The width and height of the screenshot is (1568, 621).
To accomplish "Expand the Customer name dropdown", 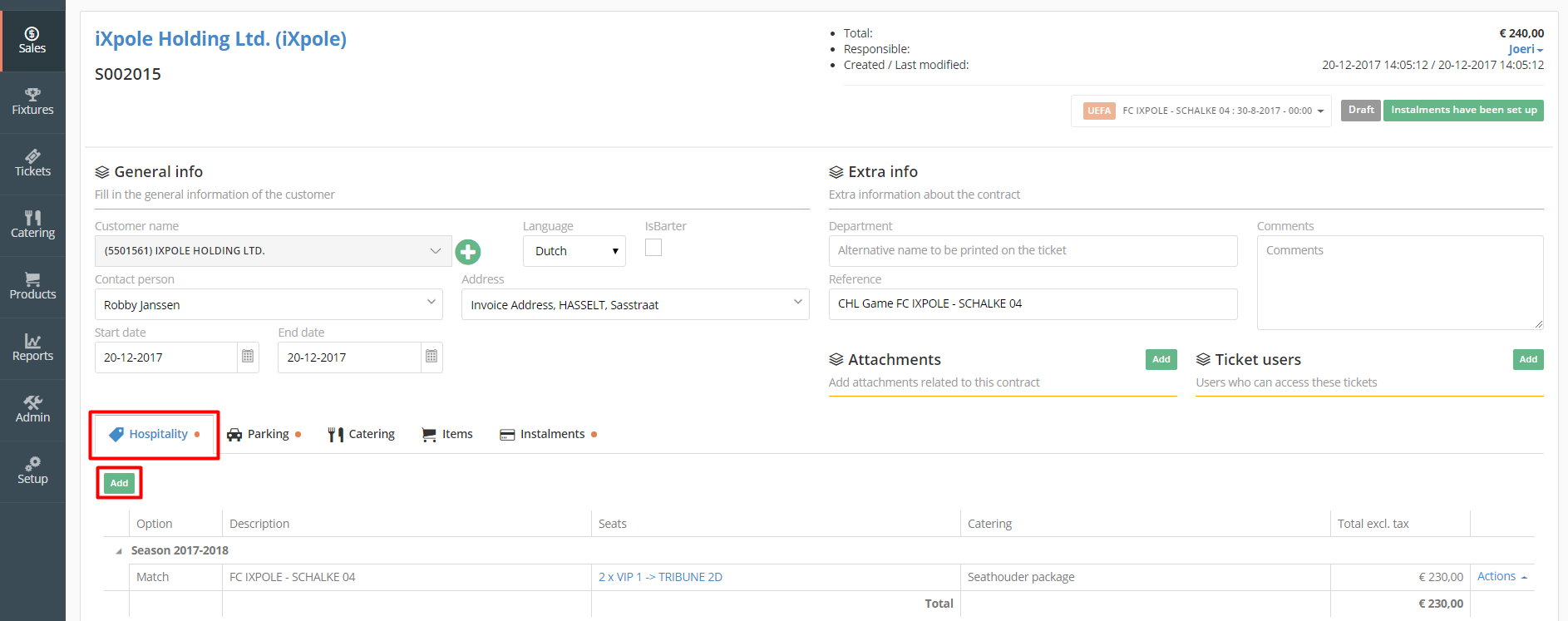I will [x=274, y=251].
